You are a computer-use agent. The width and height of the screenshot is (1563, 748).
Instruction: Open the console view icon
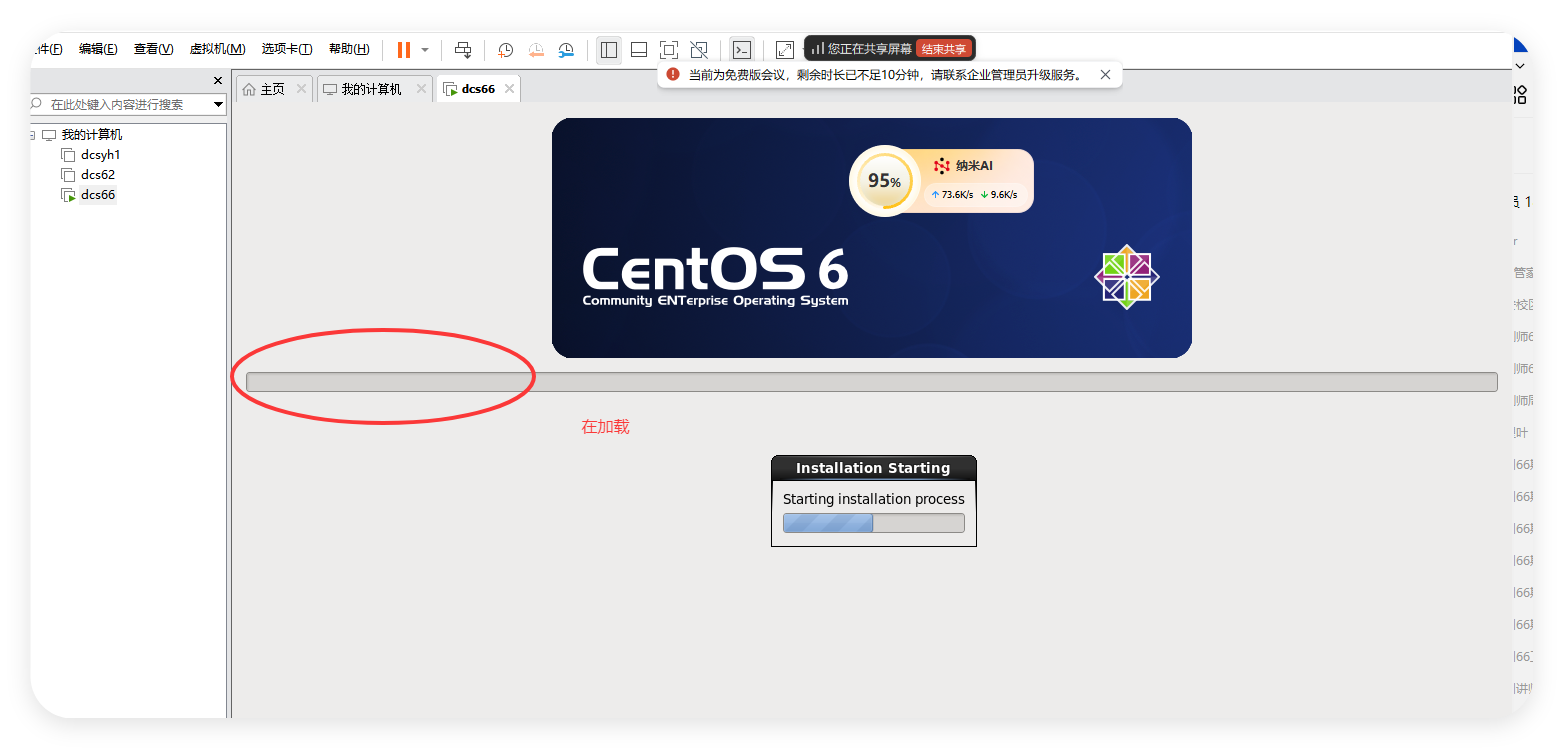[x=741, y=50]
